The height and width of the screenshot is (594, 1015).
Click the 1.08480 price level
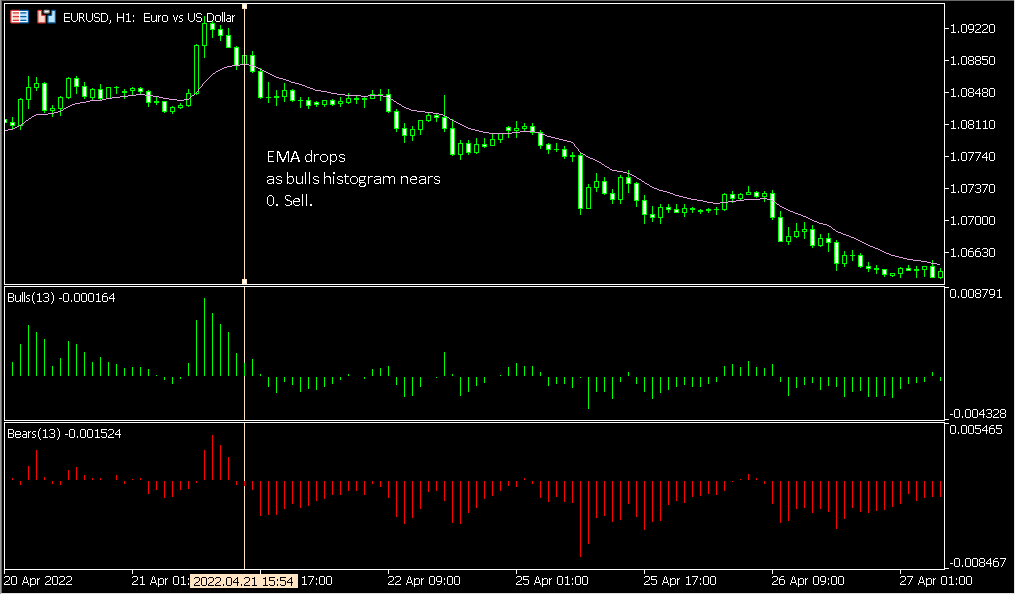pyautogui.click(x=972, y=93)
